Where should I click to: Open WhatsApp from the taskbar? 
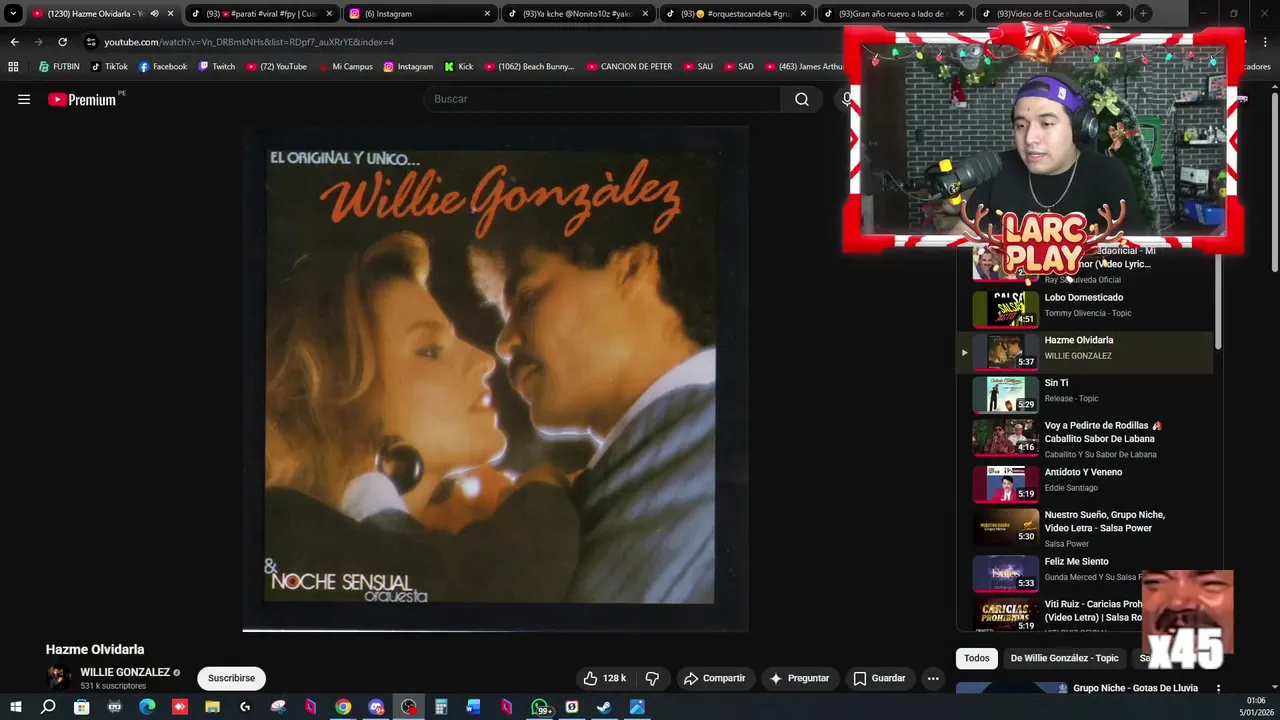pos(540,707)
